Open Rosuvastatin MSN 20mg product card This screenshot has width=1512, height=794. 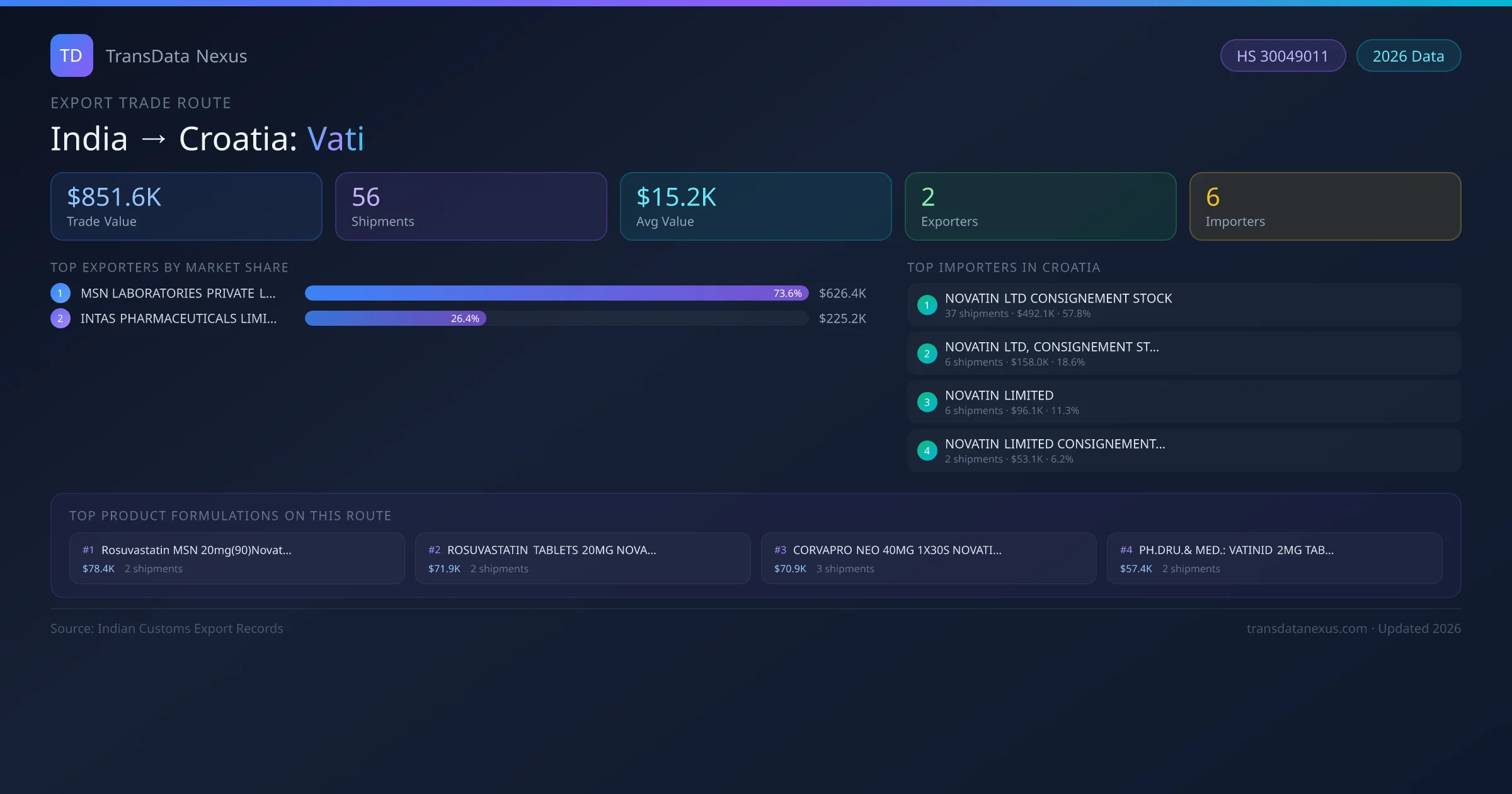[237, 558]
